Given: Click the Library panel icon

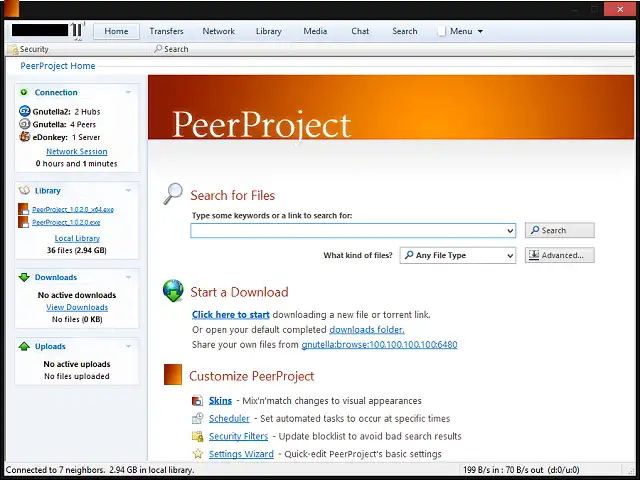Looking at the screenshot, I should pos(24,190).
